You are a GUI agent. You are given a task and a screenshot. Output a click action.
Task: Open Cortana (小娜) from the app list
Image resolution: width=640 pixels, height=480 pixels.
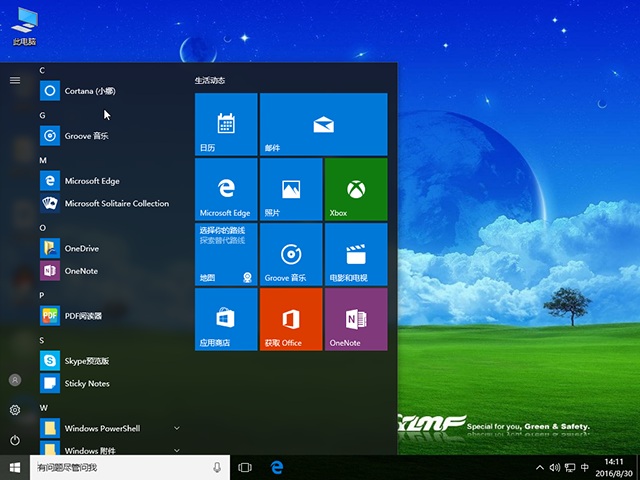pyautogui.click(x=90, y=91)
